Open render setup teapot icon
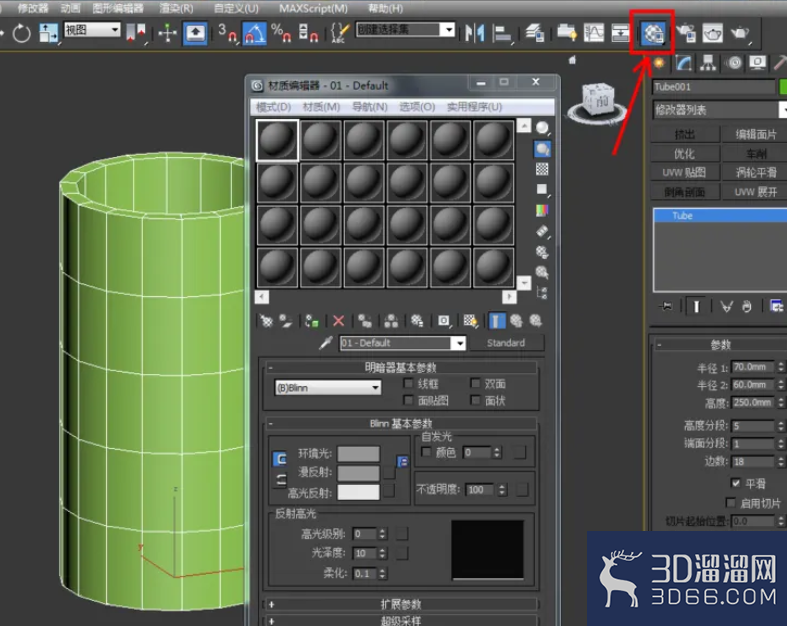Screen dimensions: 787x626 click(686, 33)
